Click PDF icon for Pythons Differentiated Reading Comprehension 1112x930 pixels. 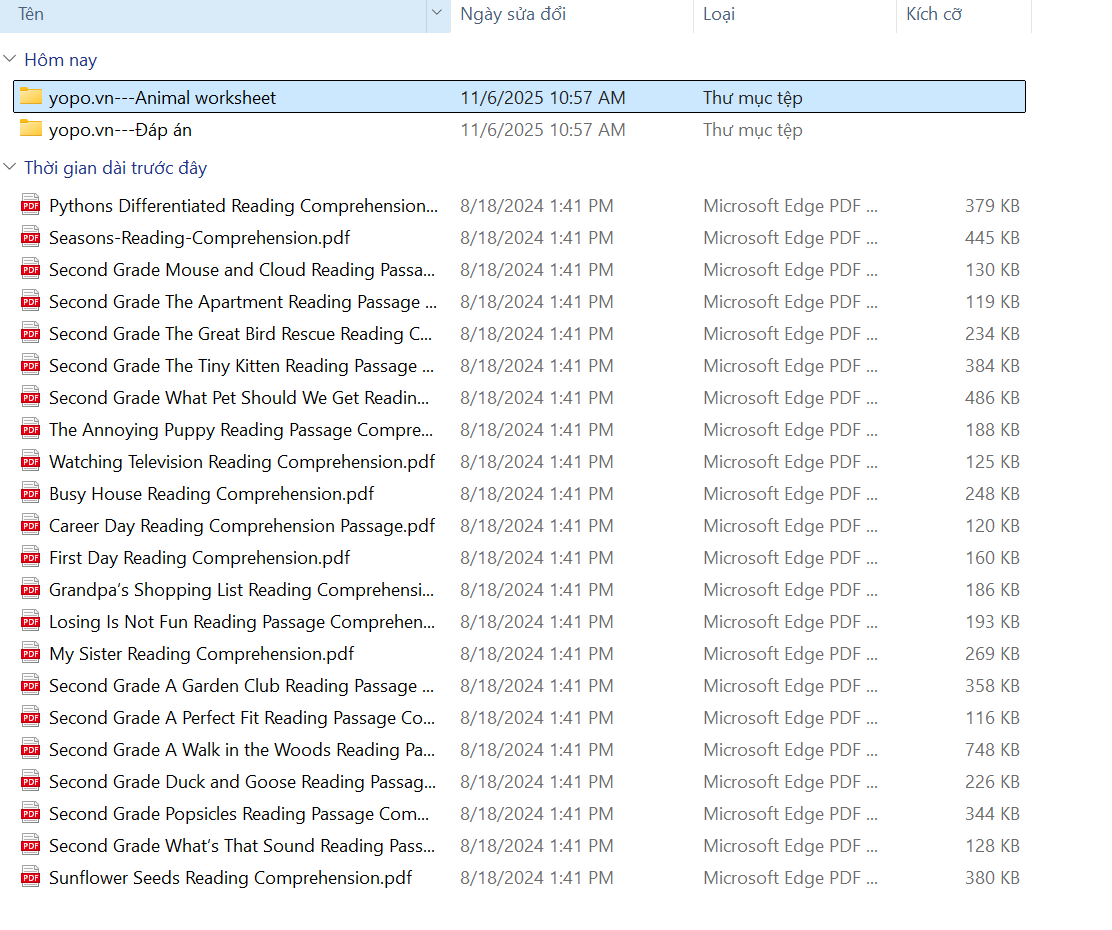(x=31, y=206)
